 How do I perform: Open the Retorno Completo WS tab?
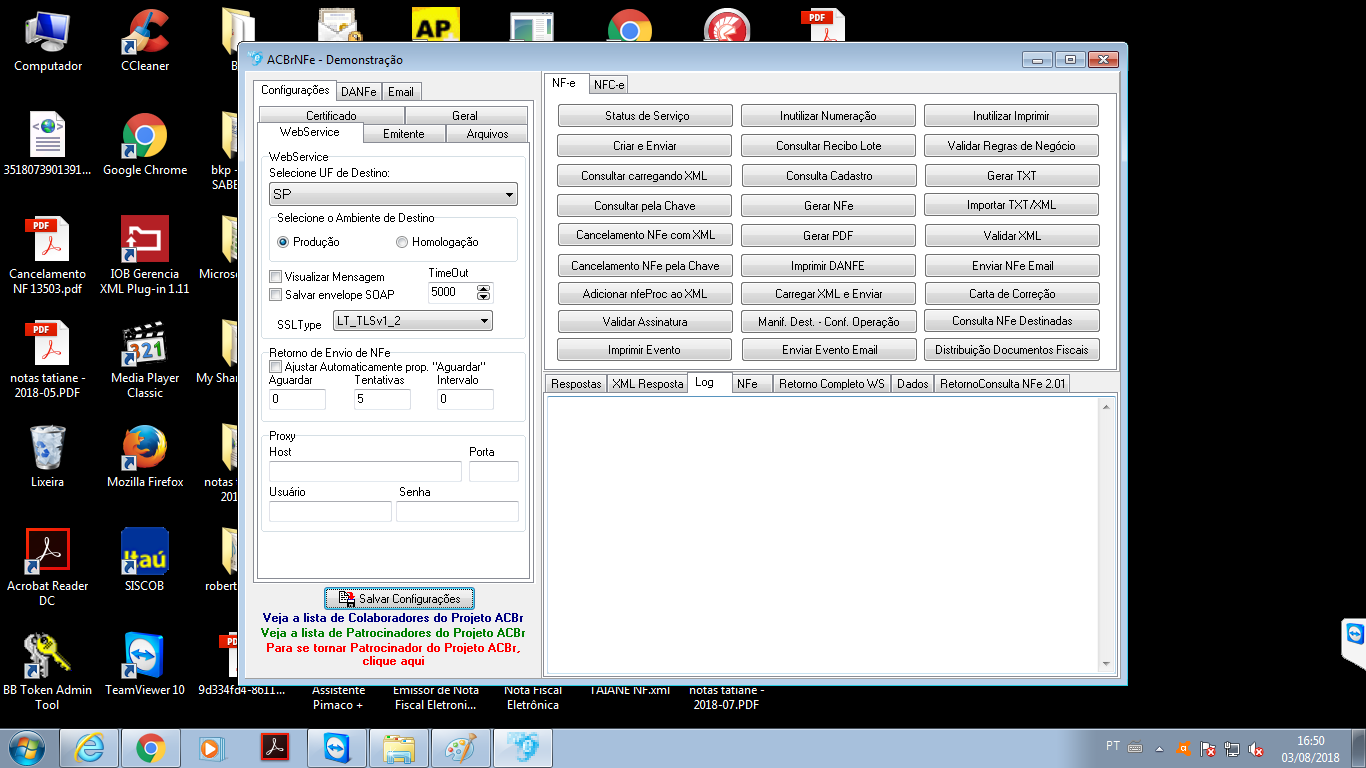coord(832,383)
